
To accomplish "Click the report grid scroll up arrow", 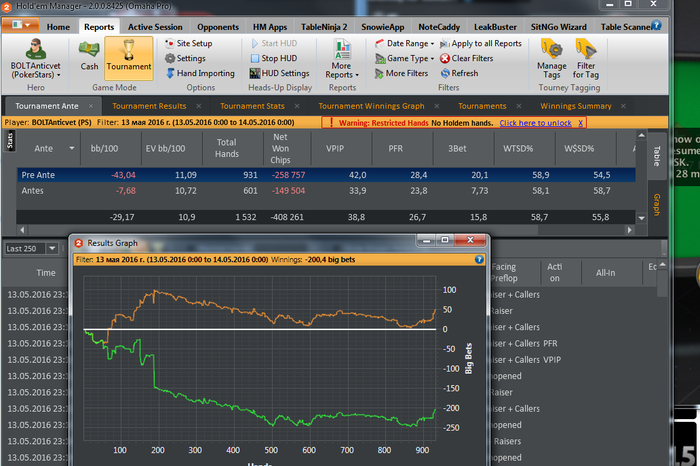I will click(x=642, y=135).
